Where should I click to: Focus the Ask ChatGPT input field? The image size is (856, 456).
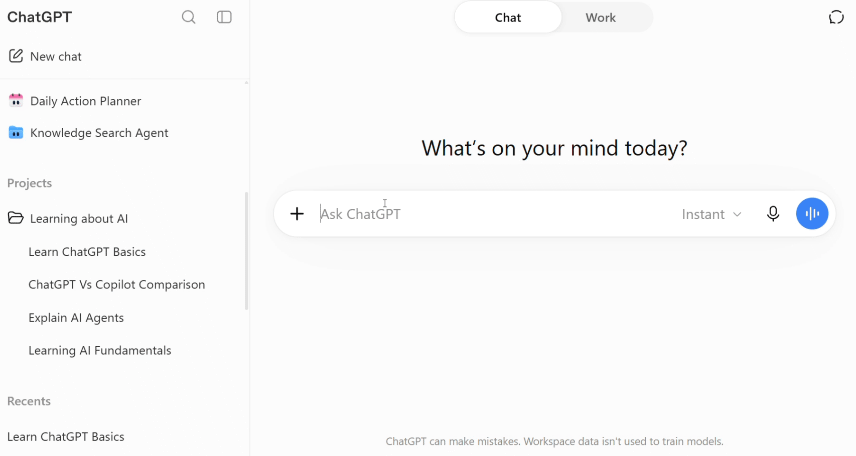[495, 214]
